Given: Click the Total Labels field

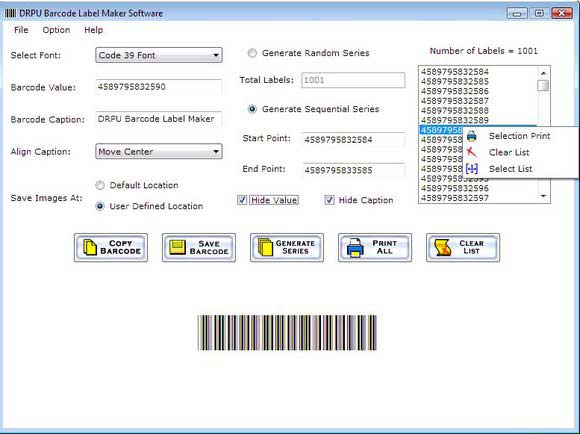Looking at the screenshot, I should click(353, 80).
